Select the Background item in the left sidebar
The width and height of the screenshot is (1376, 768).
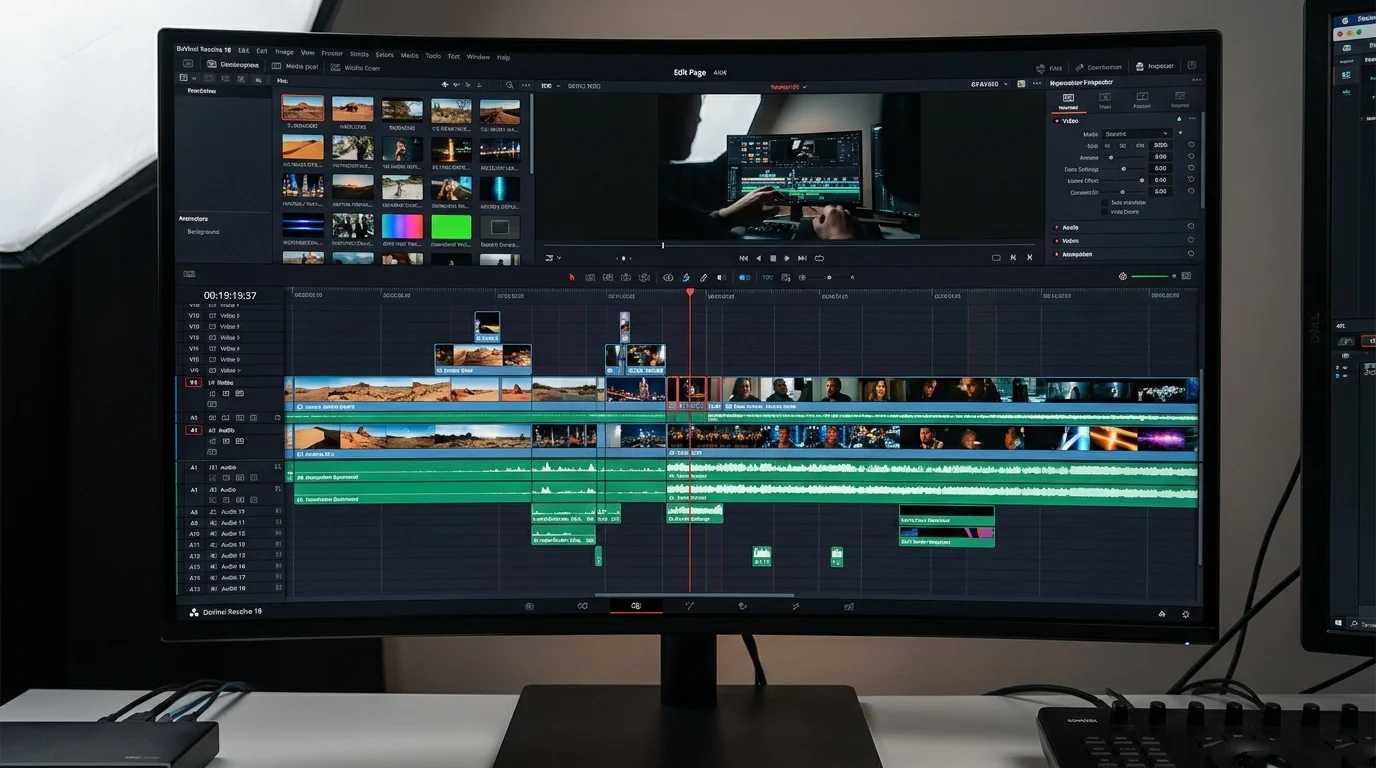point(203,232)
